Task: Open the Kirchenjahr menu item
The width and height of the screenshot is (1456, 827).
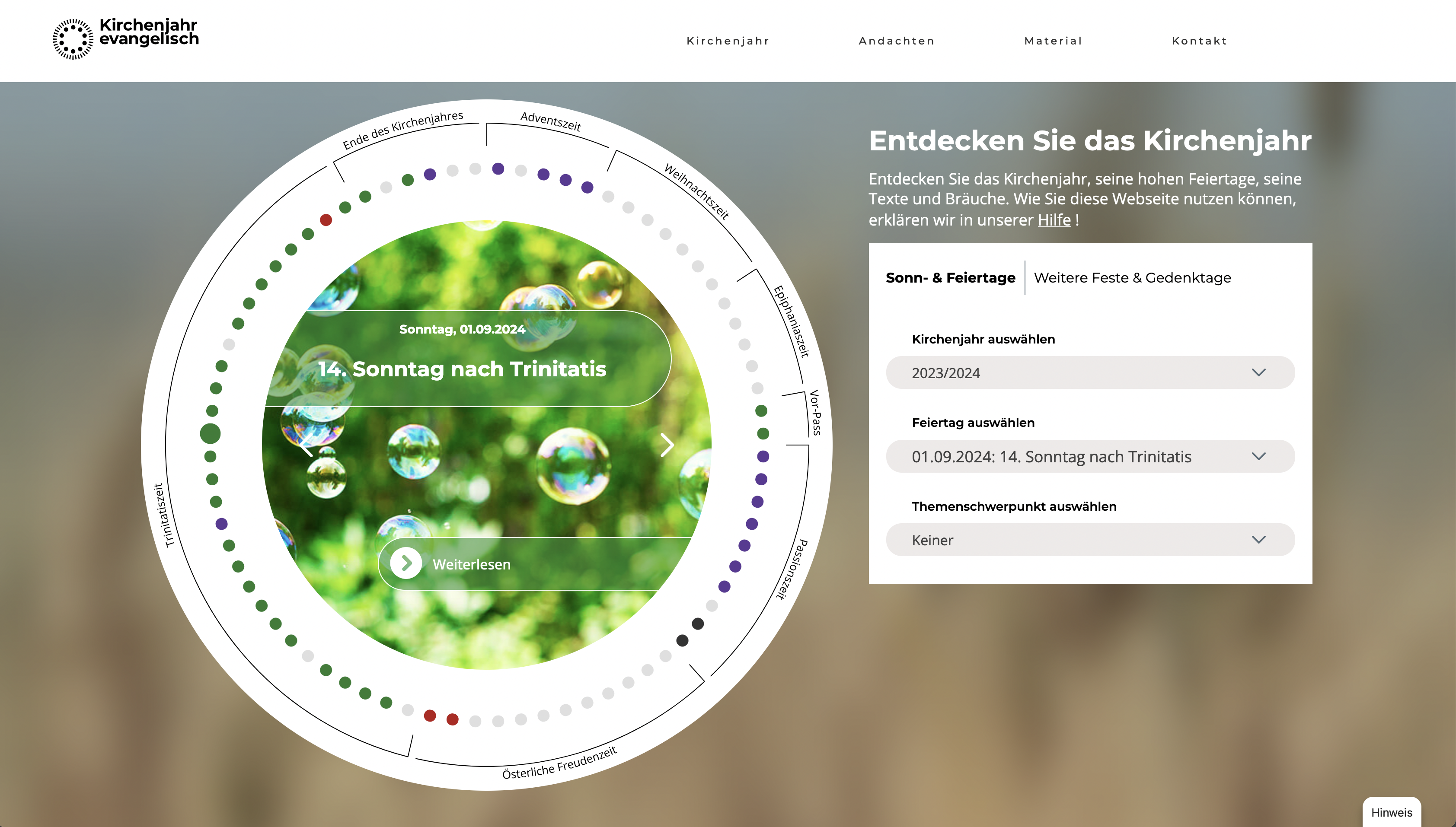Action: point(728,41)
